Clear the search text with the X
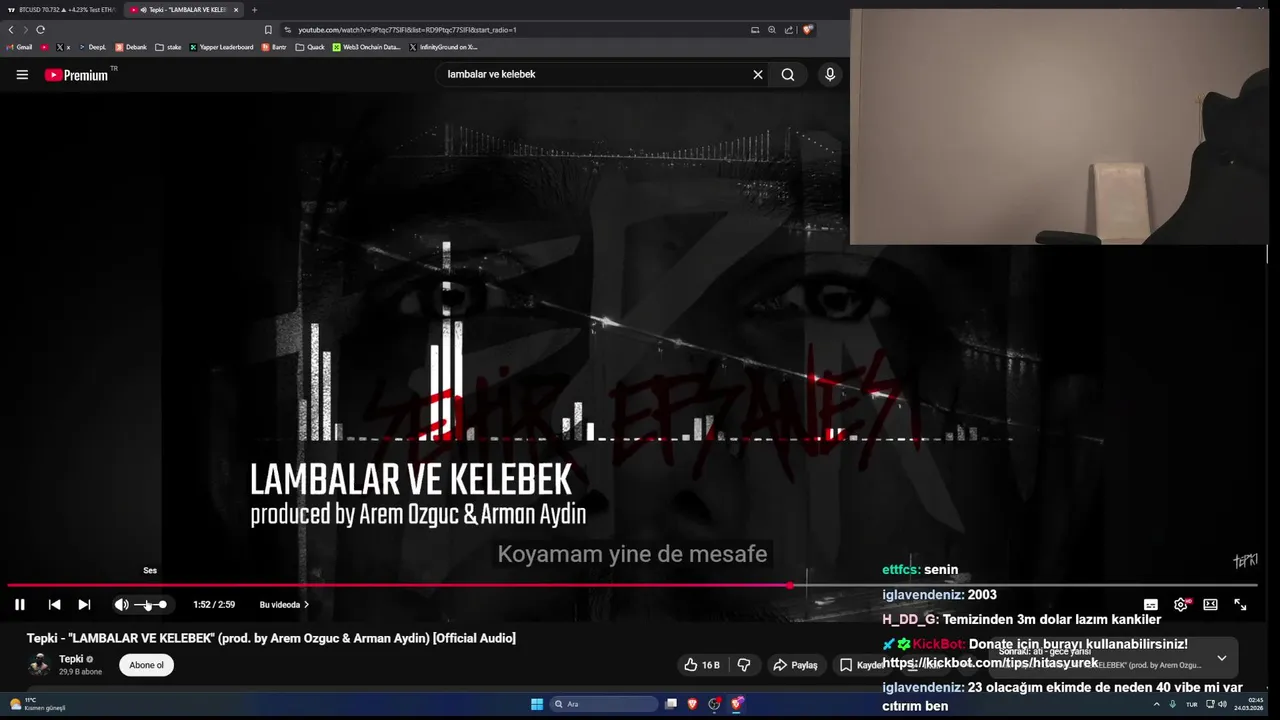 758,74
